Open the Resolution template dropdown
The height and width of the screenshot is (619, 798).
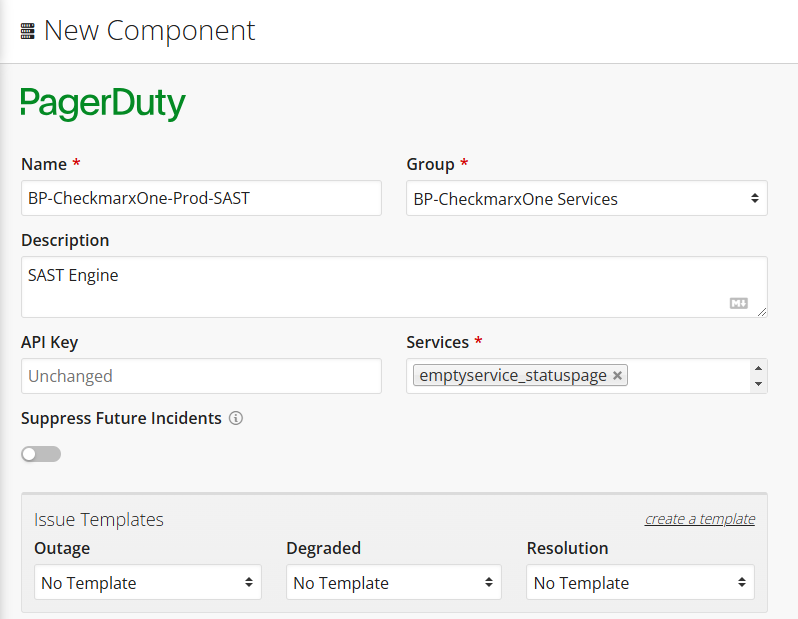pos(640,582)
